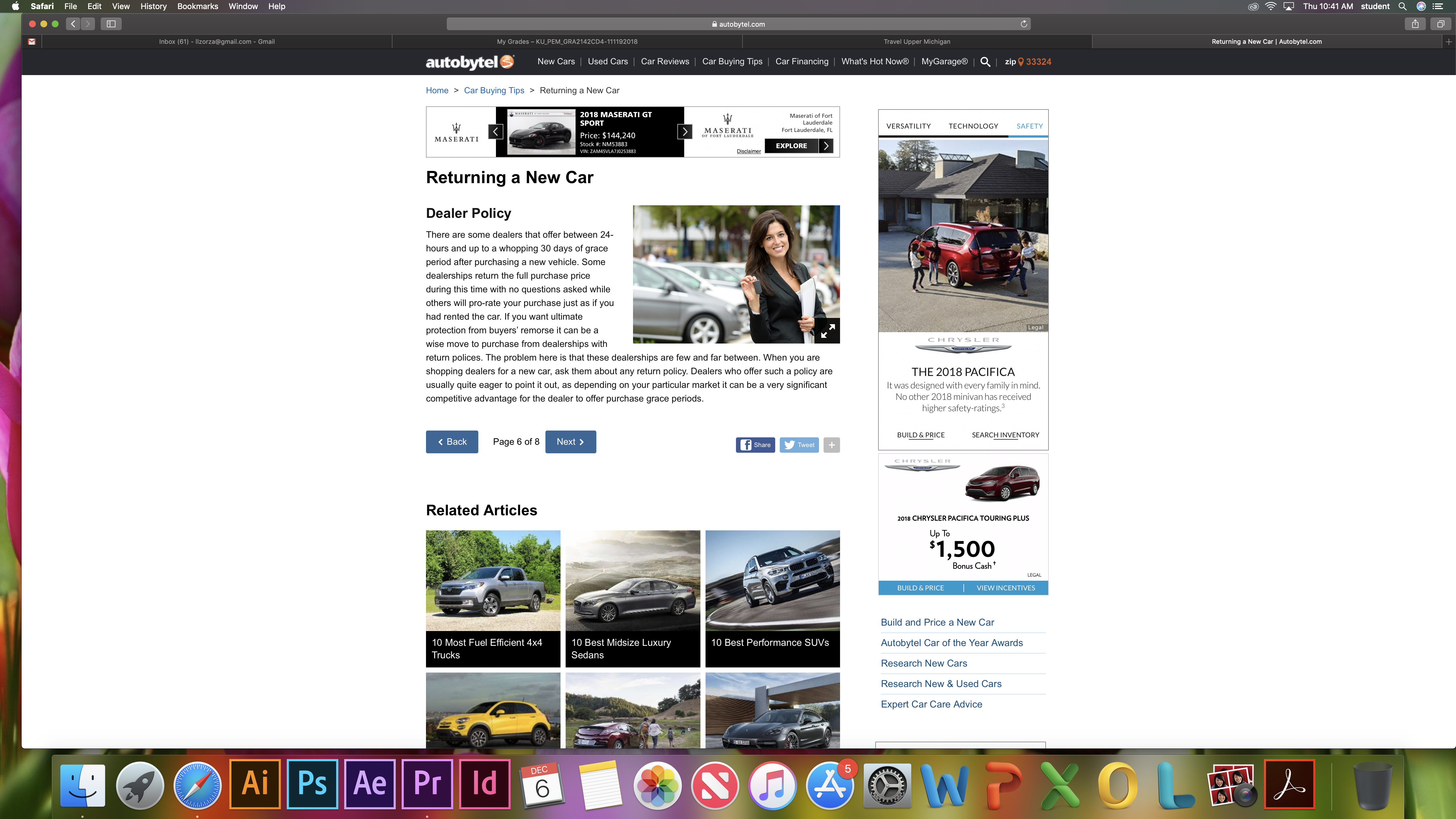1456x819 pixels.
Task: Click the Facebook Share button
Action: [755, 445]
